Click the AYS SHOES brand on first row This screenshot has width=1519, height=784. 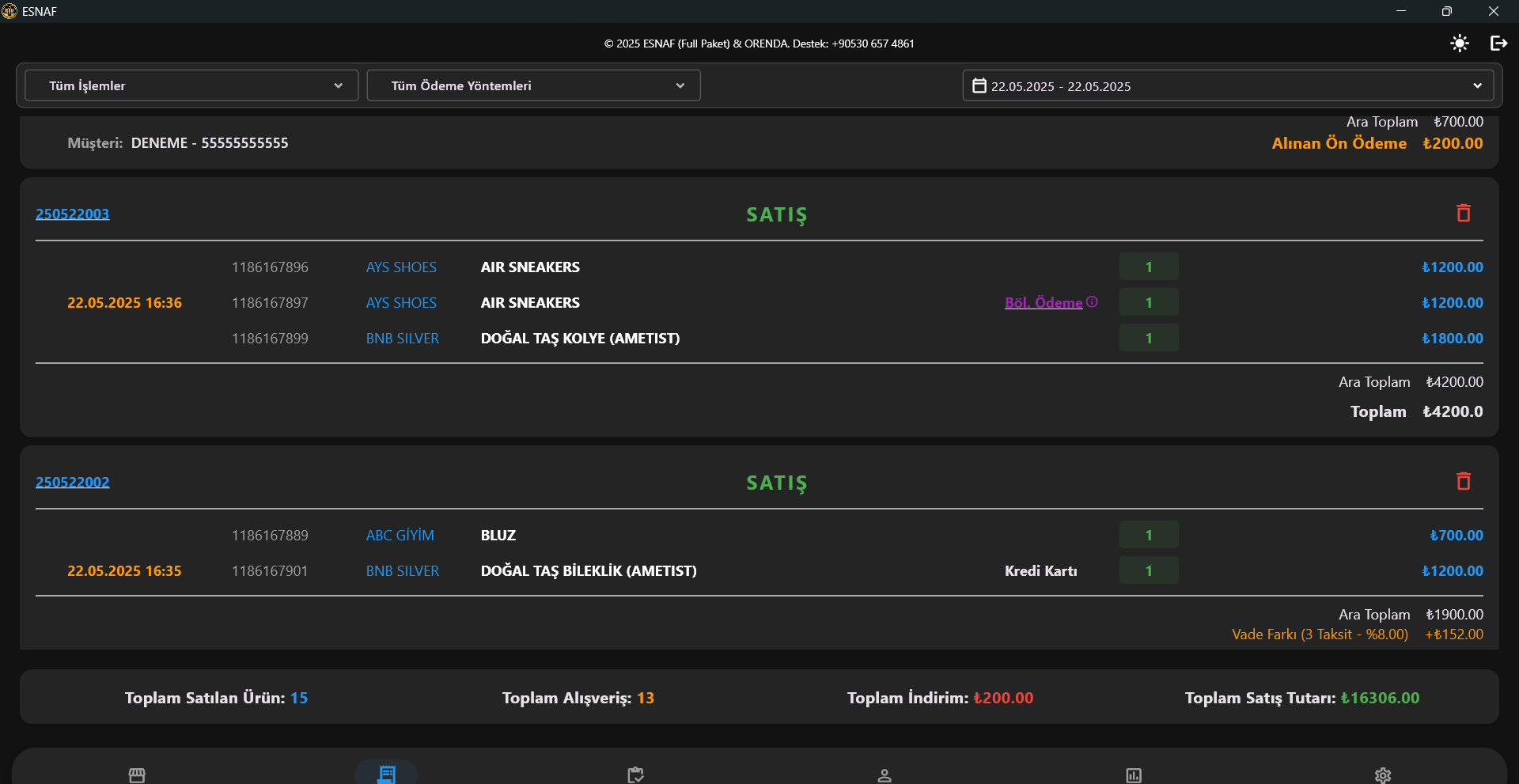coord(401,267)
